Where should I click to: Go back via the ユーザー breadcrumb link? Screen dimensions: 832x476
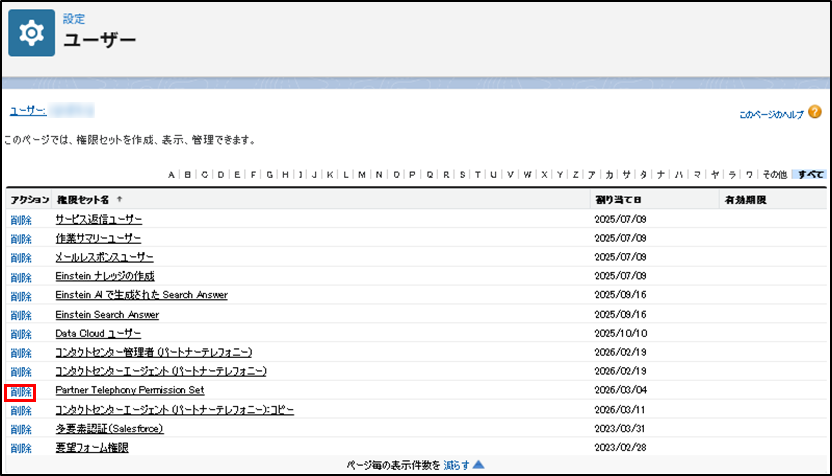[x=28, y=111]
